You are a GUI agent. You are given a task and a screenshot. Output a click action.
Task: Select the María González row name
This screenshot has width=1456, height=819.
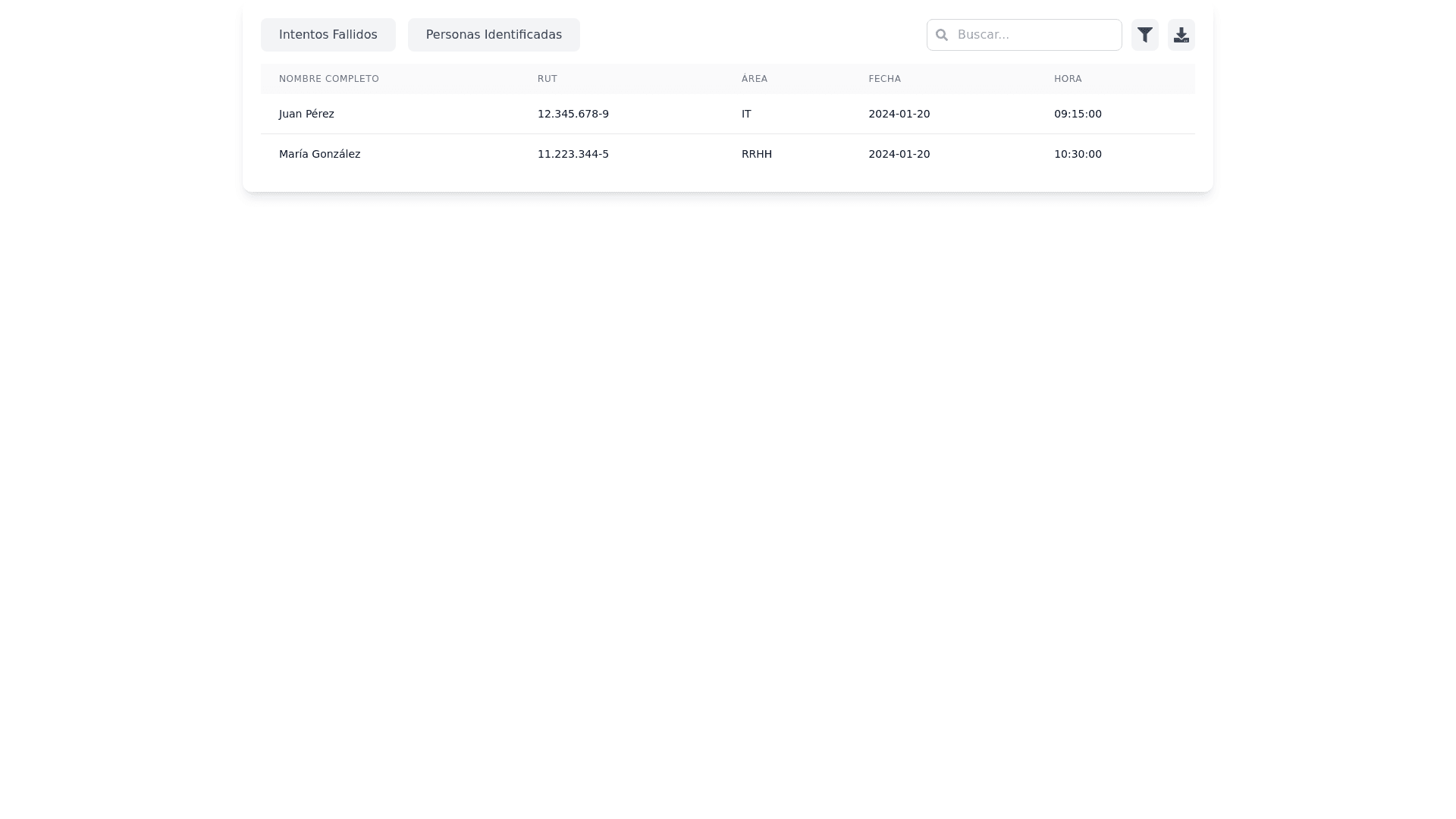click(x=320, y=154)
